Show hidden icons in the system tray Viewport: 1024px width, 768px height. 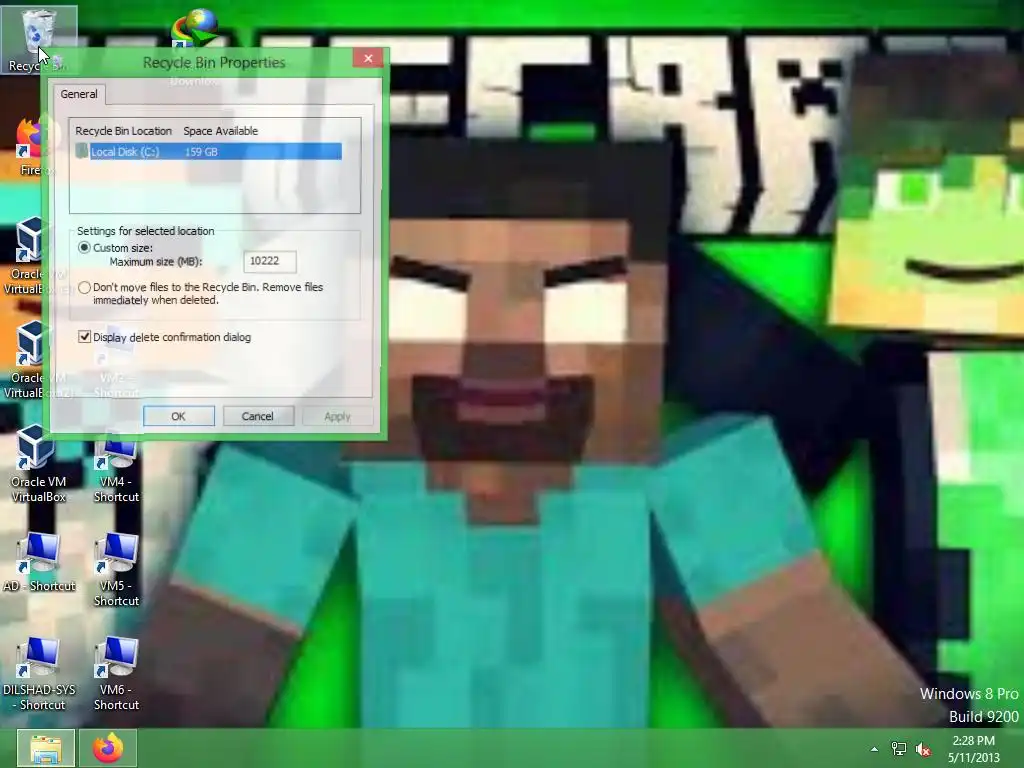(874, 749)
